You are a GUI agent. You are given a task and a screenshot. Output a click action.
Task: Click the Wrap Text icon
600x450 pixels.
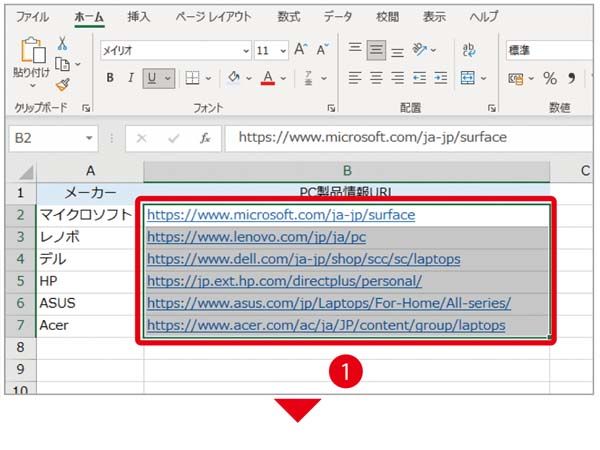click(469, 50)
